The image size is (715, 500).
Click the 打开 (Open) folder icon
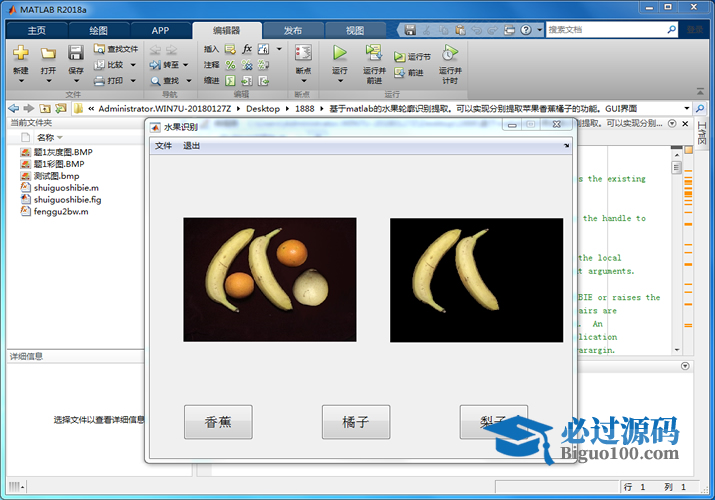pyautogui.click(x=48, y=53)
